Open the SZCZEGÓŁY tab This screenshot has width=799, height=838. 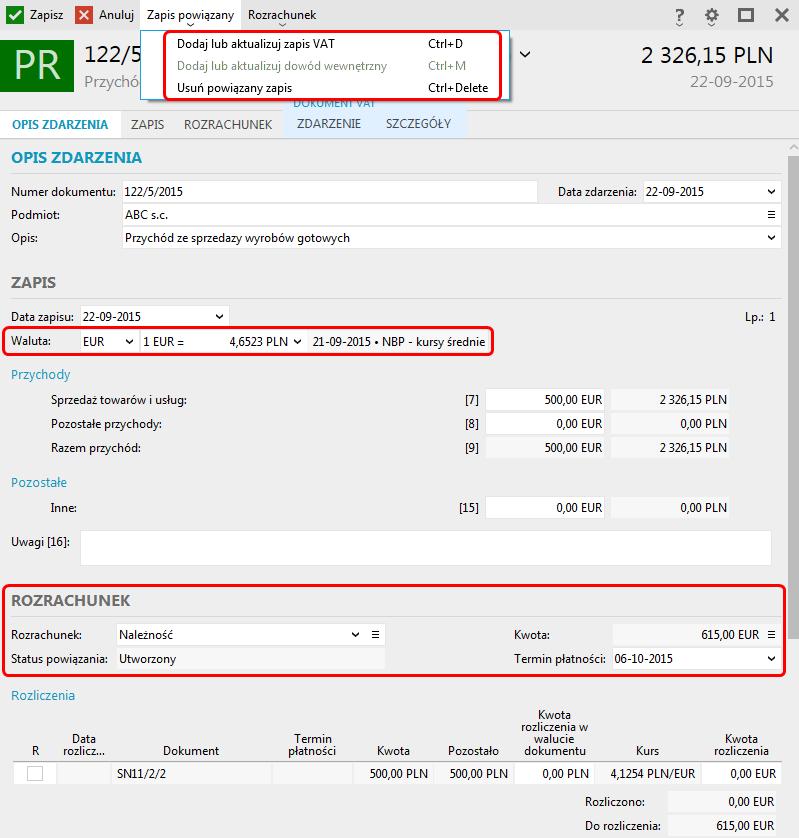(x=418, y=124)
